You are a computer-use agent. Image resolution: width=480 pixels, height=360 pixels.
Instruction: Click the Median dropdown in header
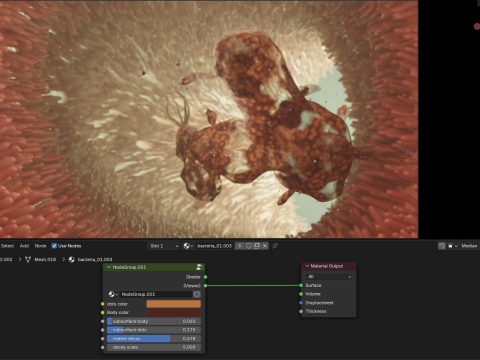coord(469,246)
